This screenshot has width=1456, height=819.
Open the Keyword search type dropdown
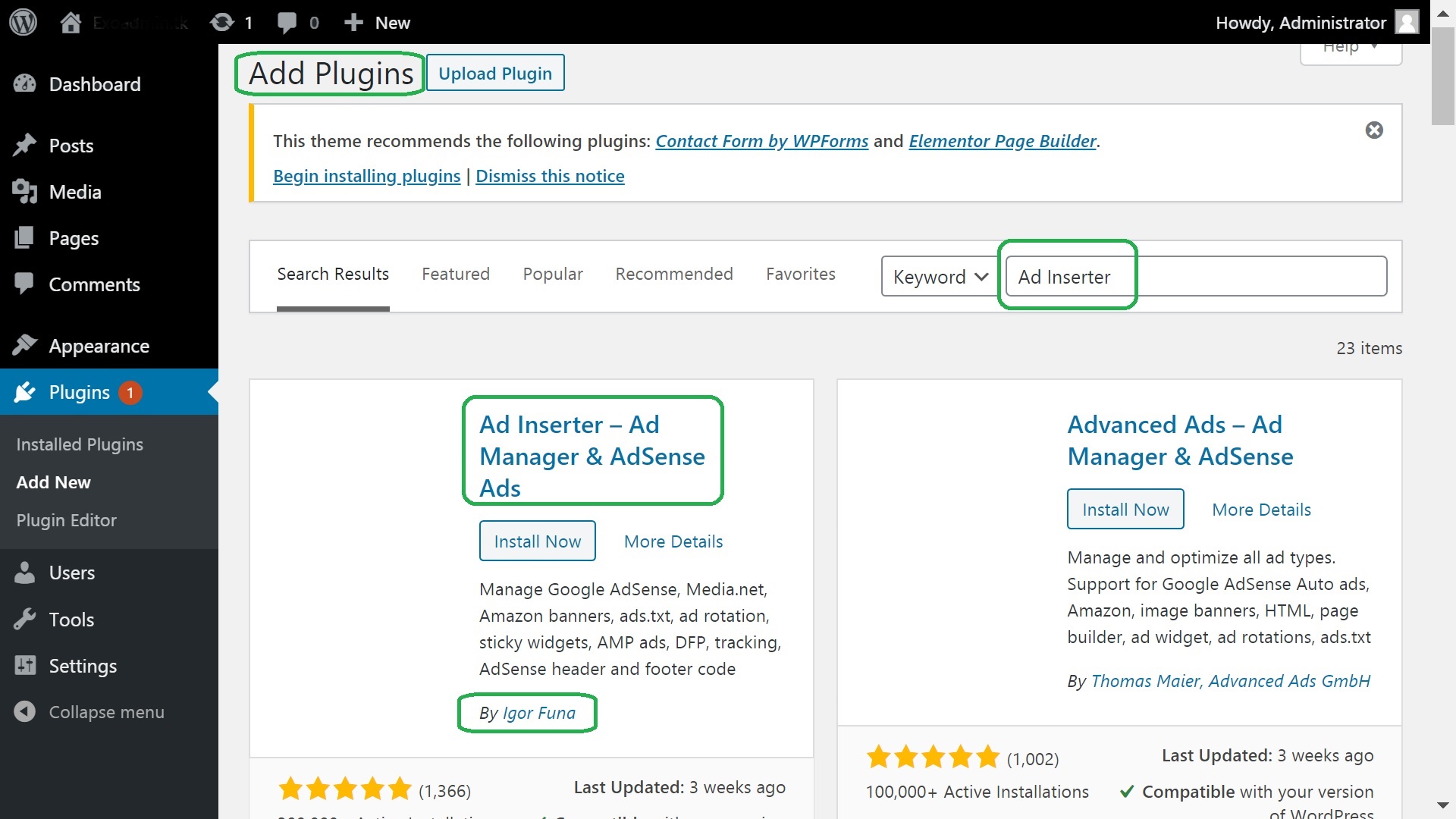[940, 276]
